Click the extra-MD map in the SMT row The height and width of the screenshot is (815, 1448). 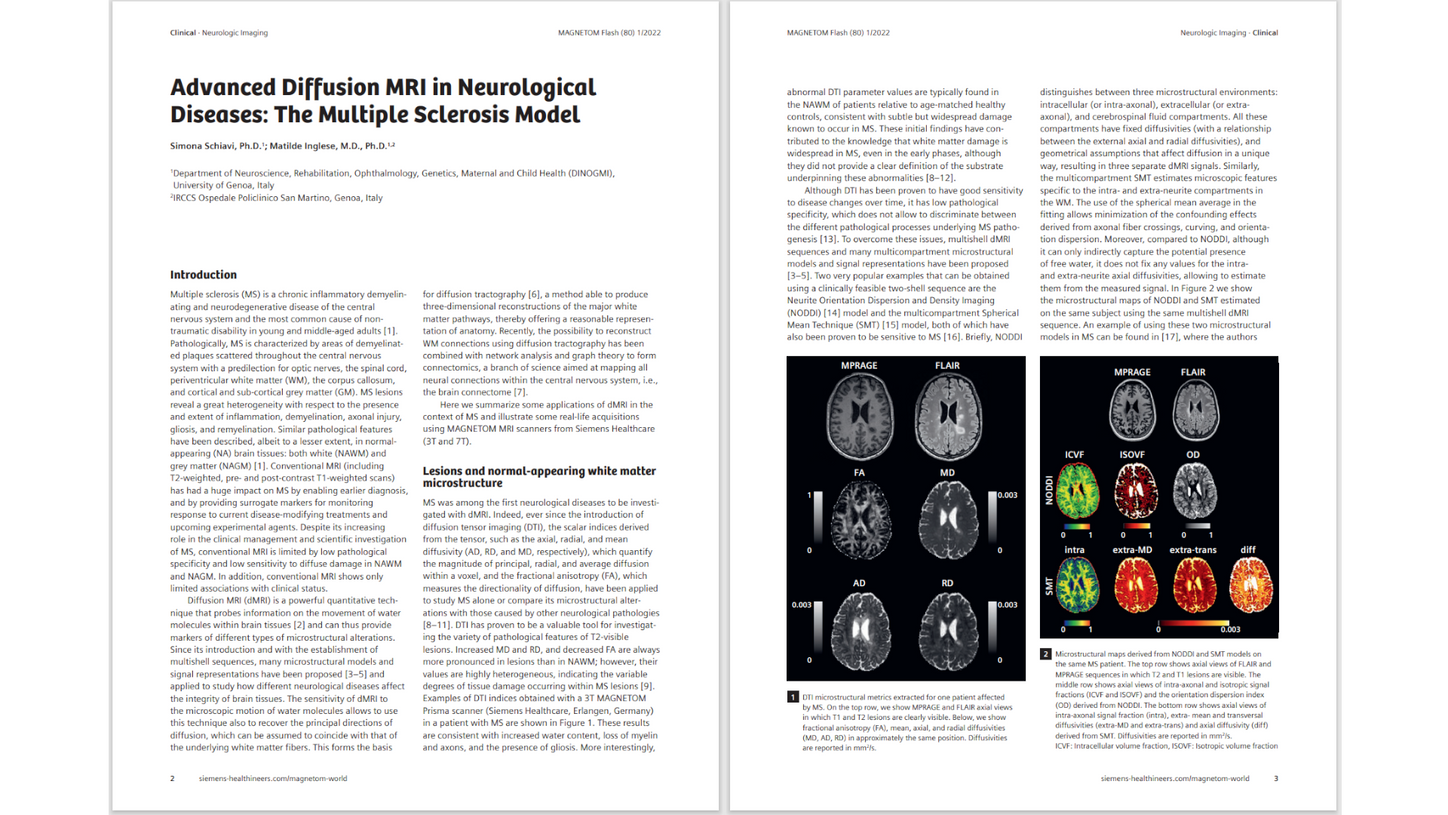click(x=1137, y=585)
